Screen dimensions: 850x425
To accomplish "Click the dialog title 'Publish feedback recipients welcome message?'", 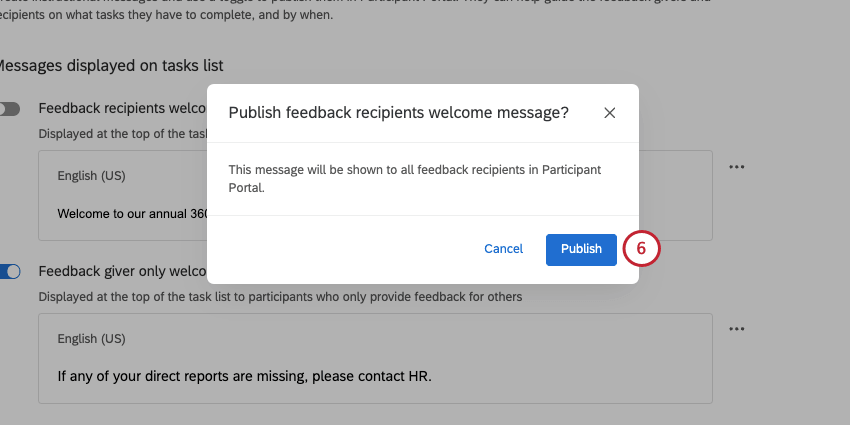I will [399, 113].
